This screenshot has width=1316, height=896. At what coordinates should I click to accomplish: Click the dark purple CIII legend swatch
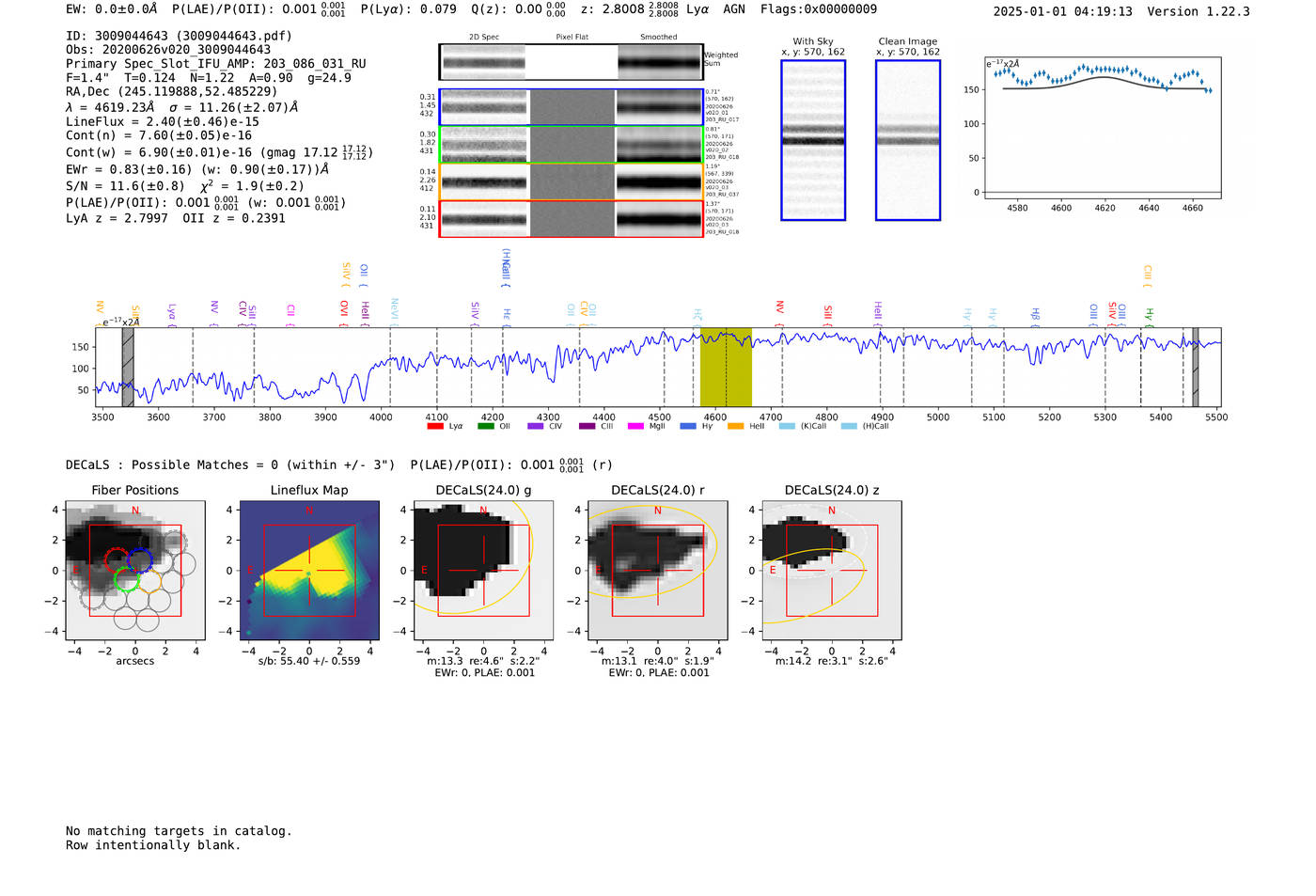[587, 427]
